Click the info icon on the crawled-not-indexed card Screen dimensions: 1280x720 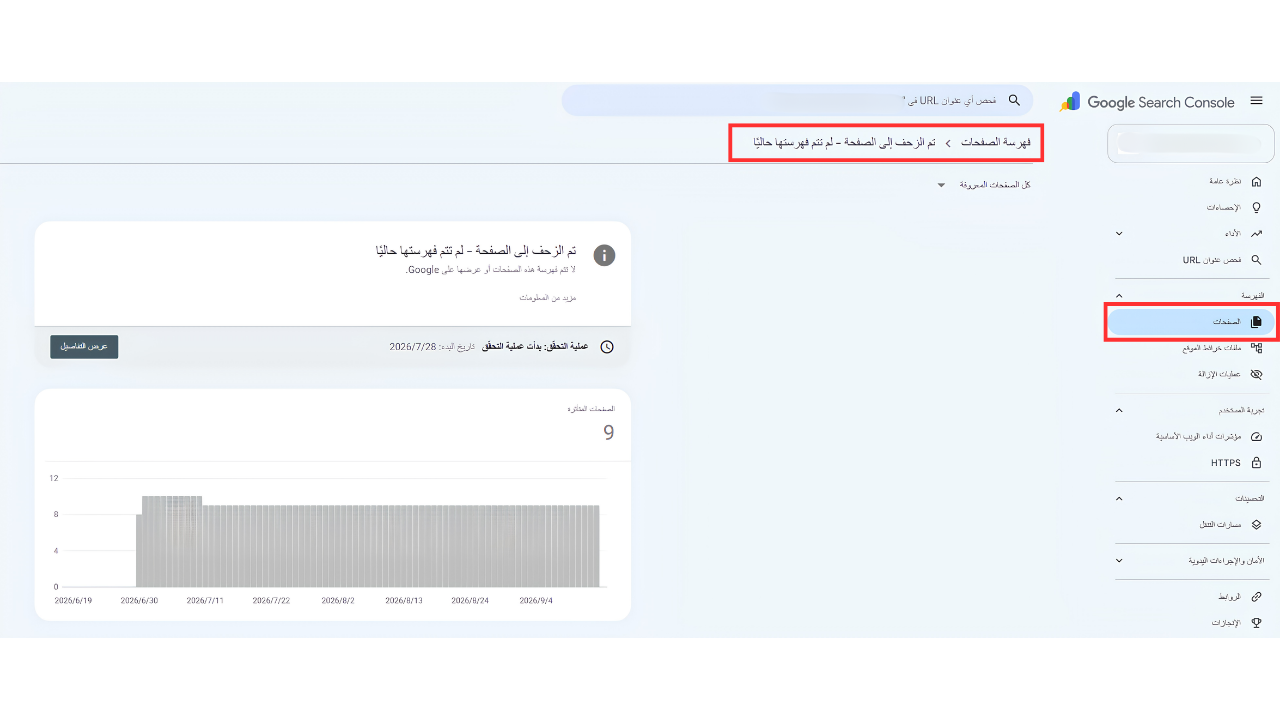[x=604, y=255]
